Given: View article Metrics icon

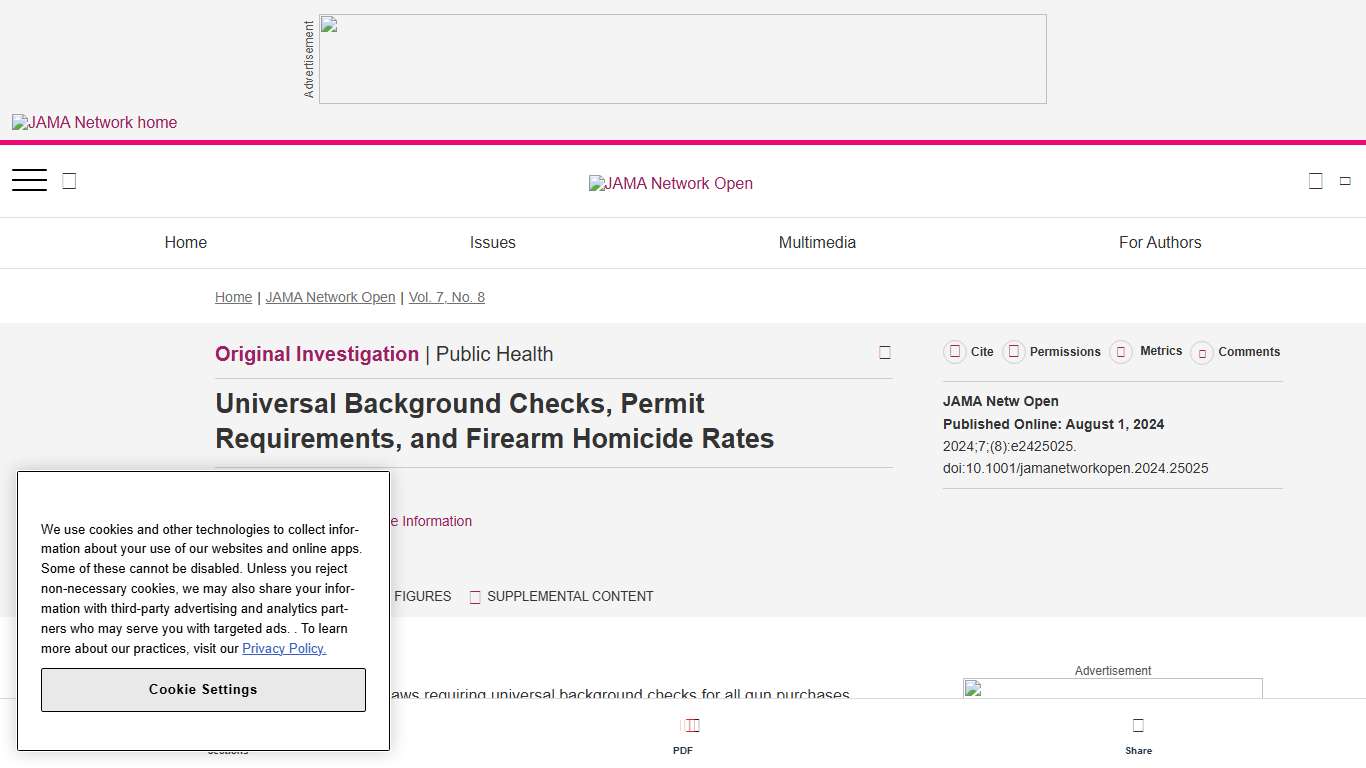Looking at the screenshot, I should 1122,351.
